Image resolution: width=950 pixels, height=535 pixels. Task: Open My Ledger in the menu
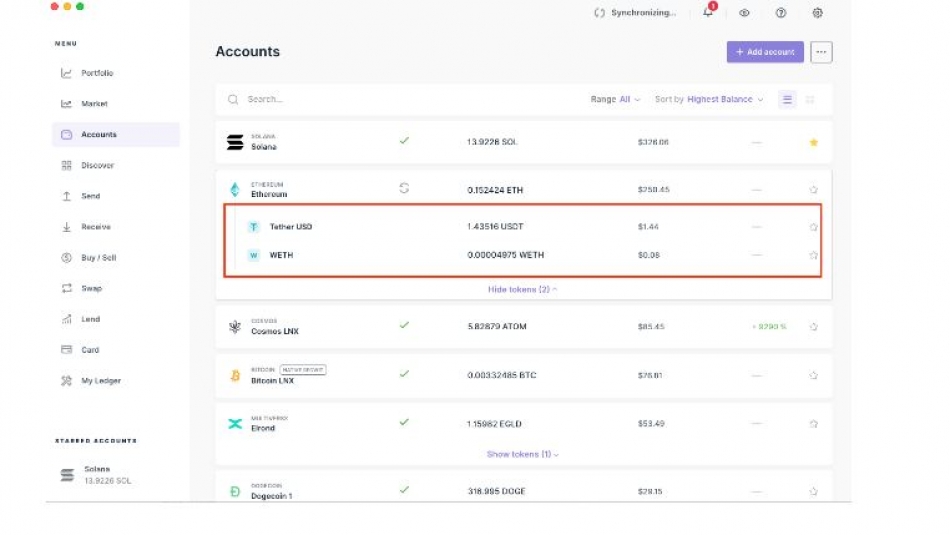click(x=115, y=380)
